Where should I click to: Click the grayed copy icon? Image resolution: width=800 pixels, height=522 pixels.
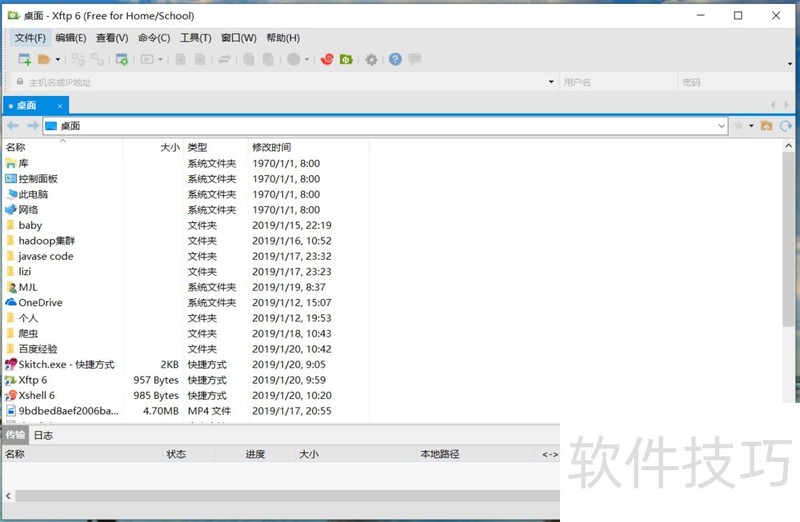click(248, 59)
